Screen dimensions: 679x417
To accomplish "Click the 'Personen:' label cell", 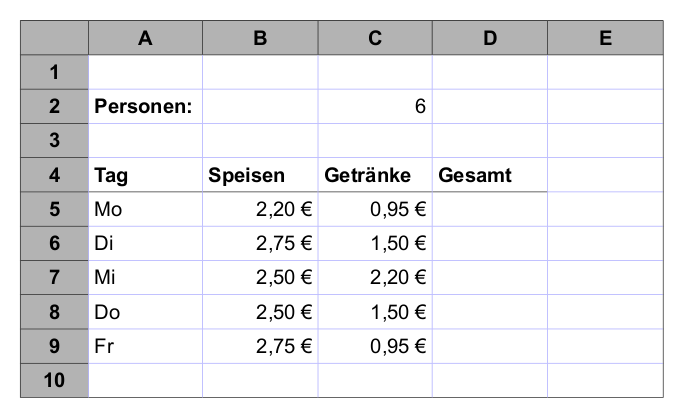I will (x=145, y=106).
